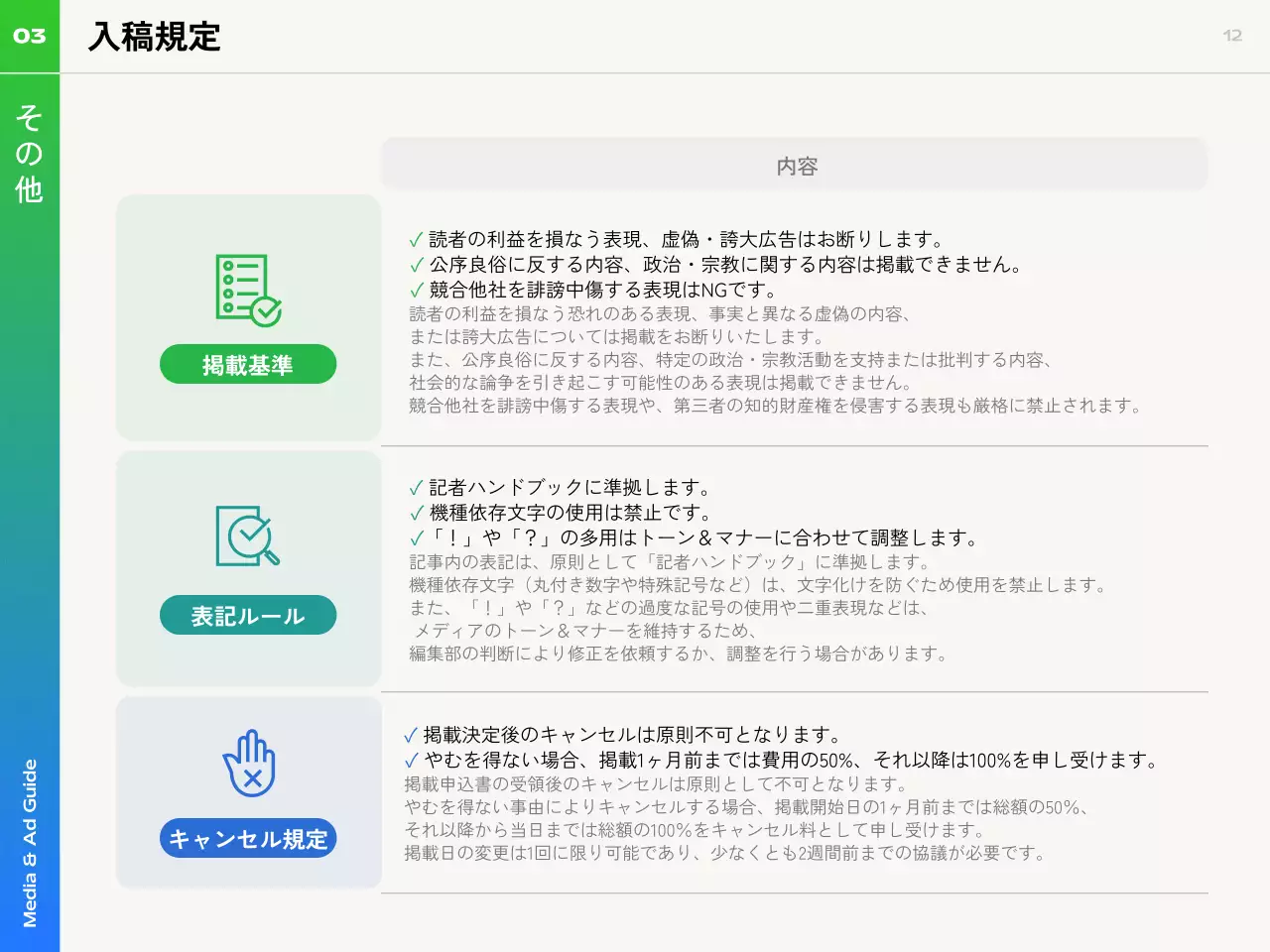Click the page number 12
Screen dimensions: 1270x952
[1232, 36]
